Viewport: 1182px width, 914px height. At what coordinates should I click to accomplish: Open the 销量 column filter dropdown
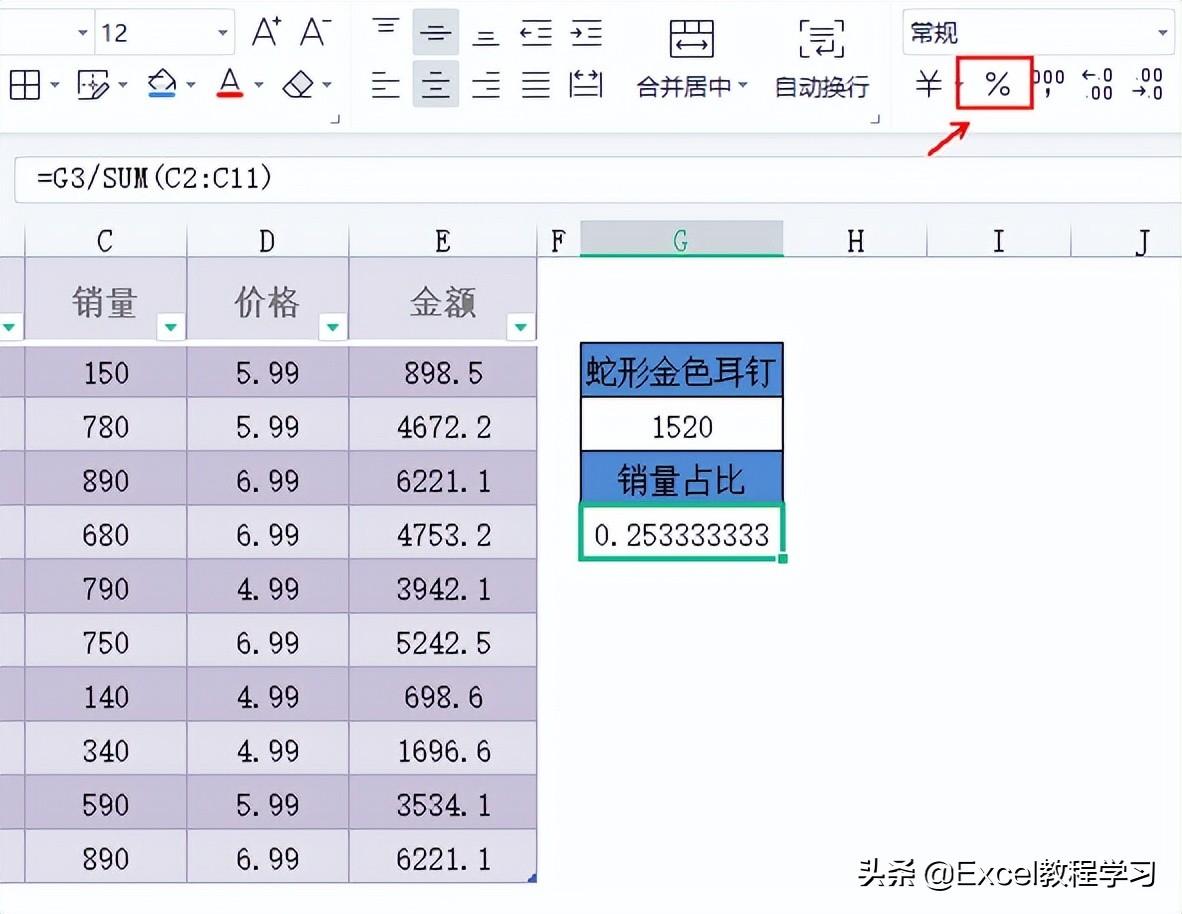point(171,327)
